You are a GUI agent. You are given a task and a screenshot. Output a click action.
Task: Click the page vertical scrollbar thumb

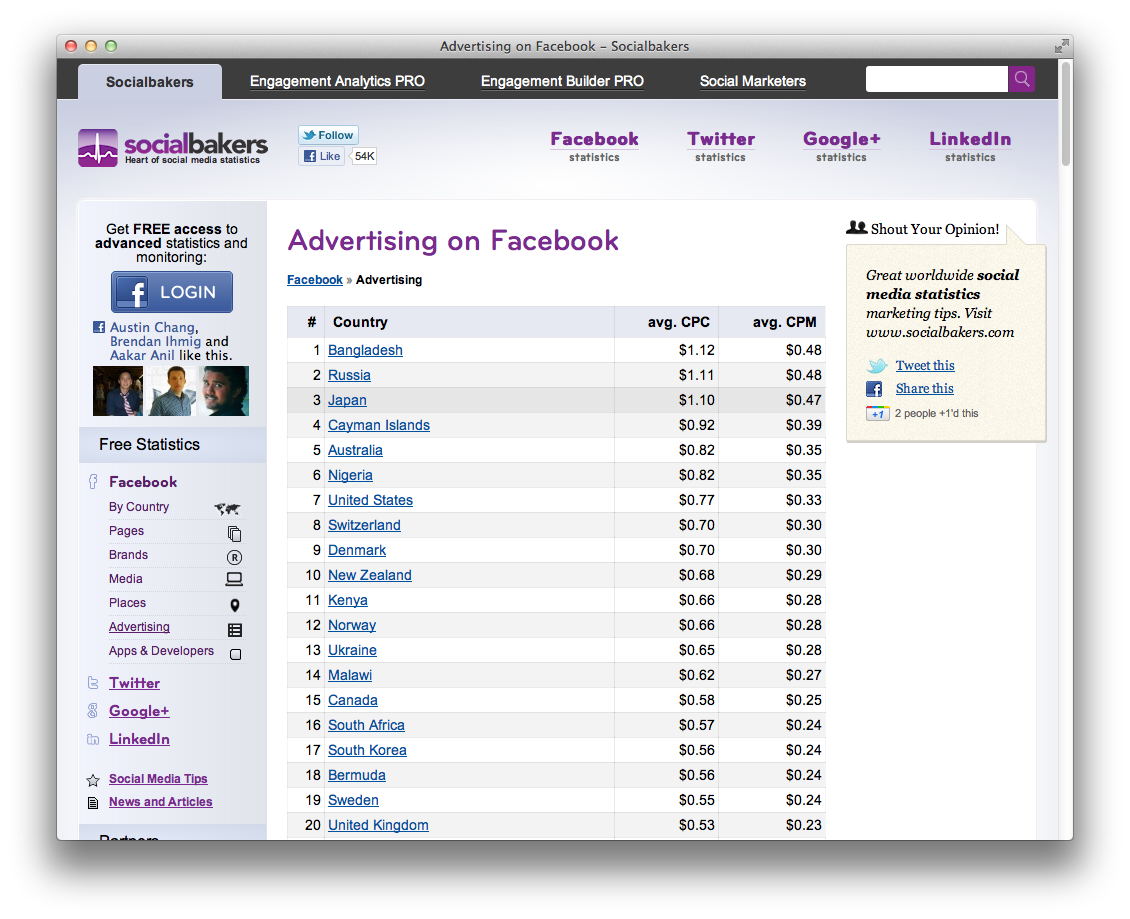coord(1066,114)
